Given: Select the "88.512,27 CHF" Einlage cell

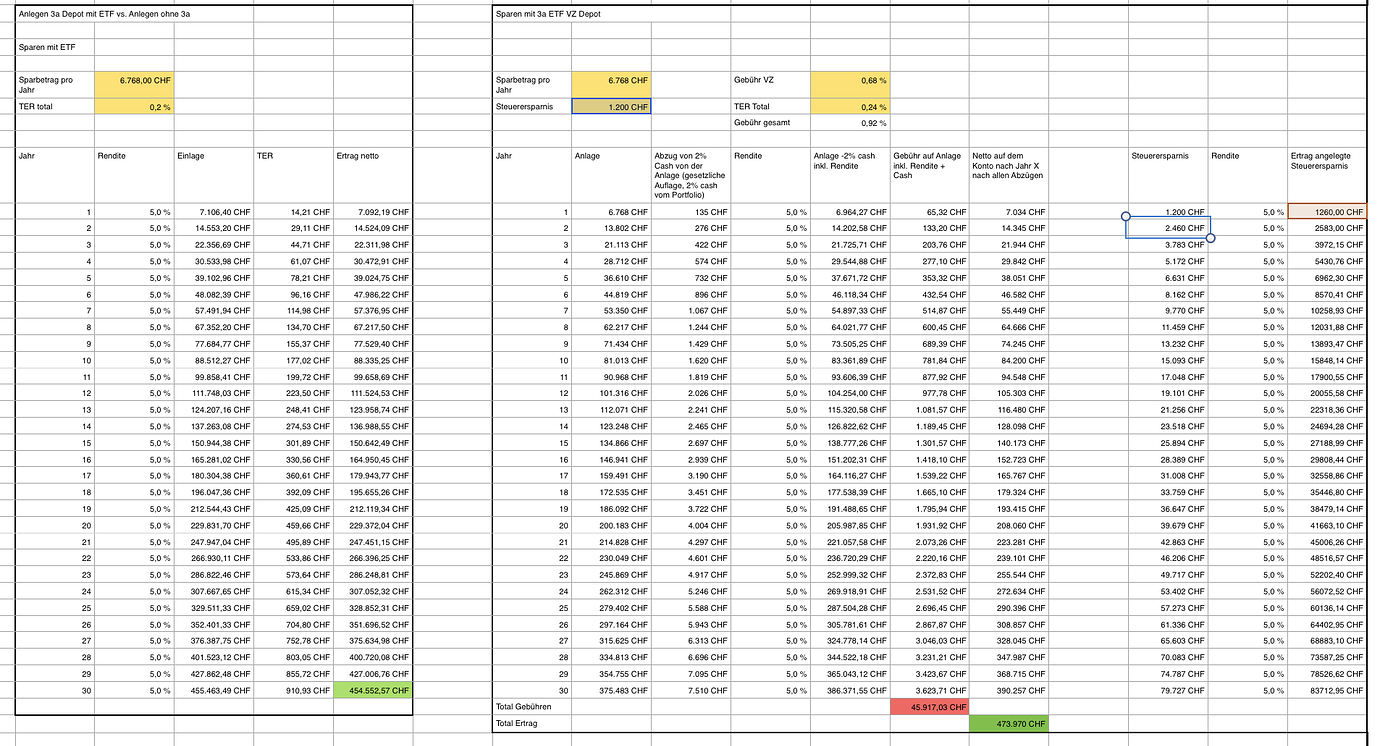Looking at the screenshot, I should [214, 360].
